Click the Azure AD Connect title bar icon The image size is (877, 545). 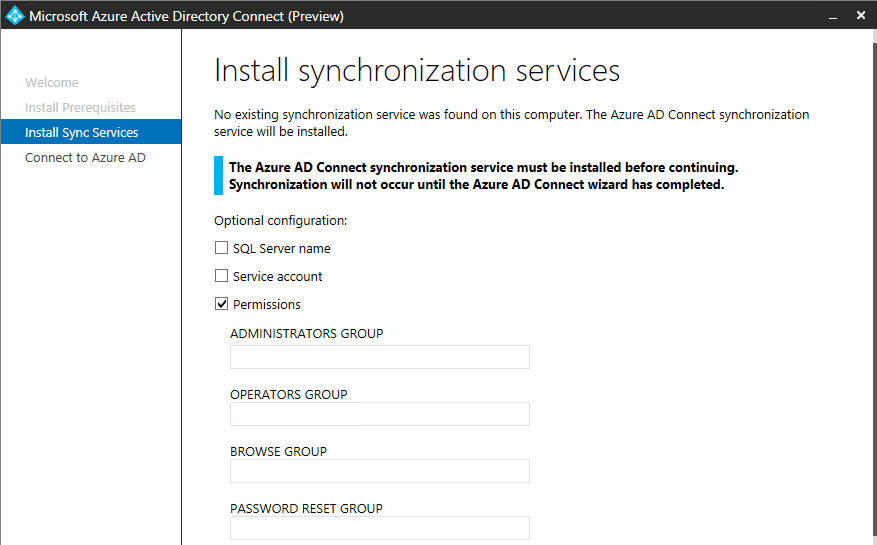[14, 16]
